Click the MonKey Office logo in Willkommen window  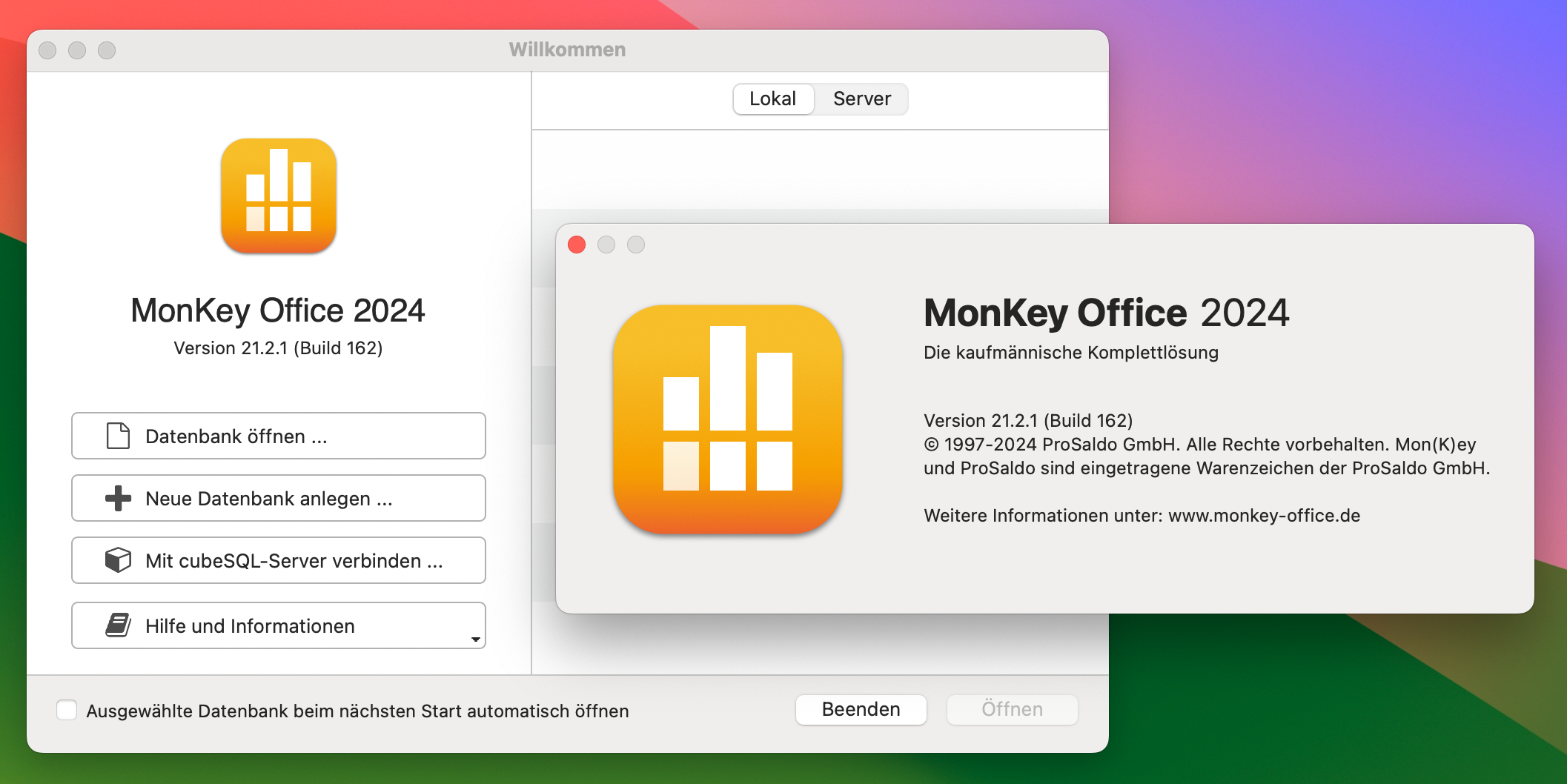pyautogui.click(x=279, y=196)
